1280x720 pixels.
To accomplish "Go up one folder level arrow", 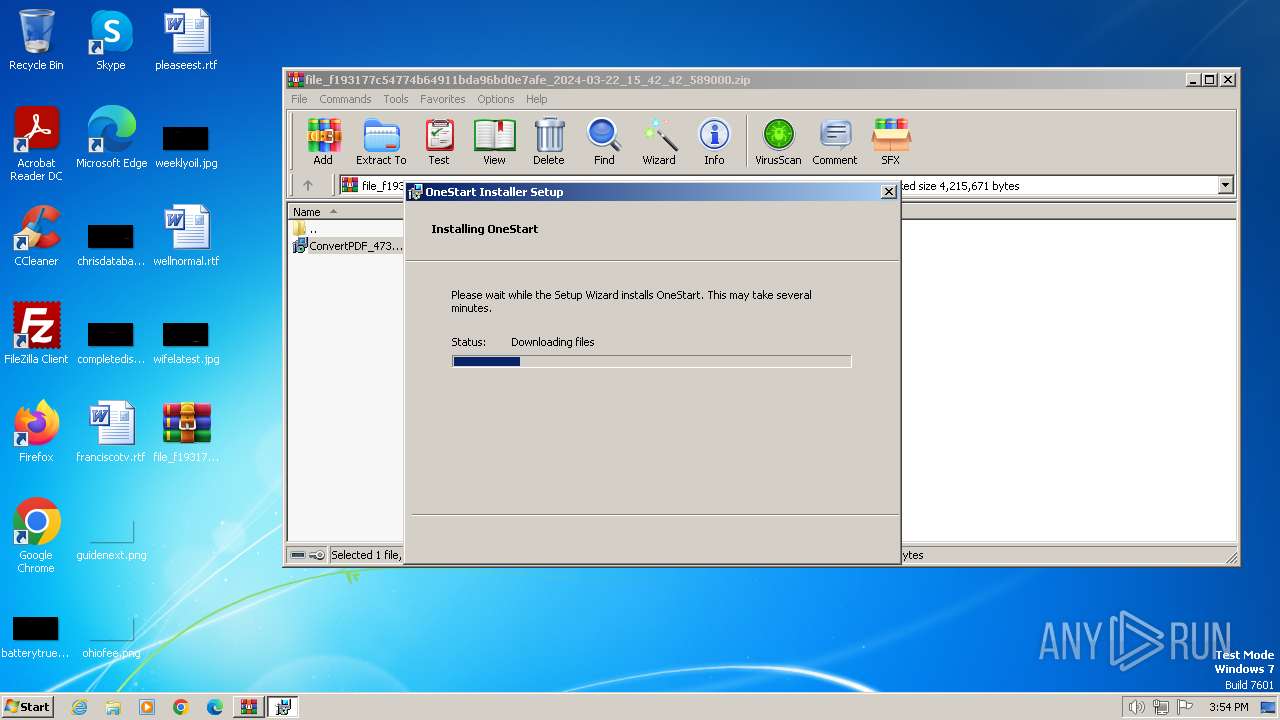I will pyautogui.click(x=308, y=185).
